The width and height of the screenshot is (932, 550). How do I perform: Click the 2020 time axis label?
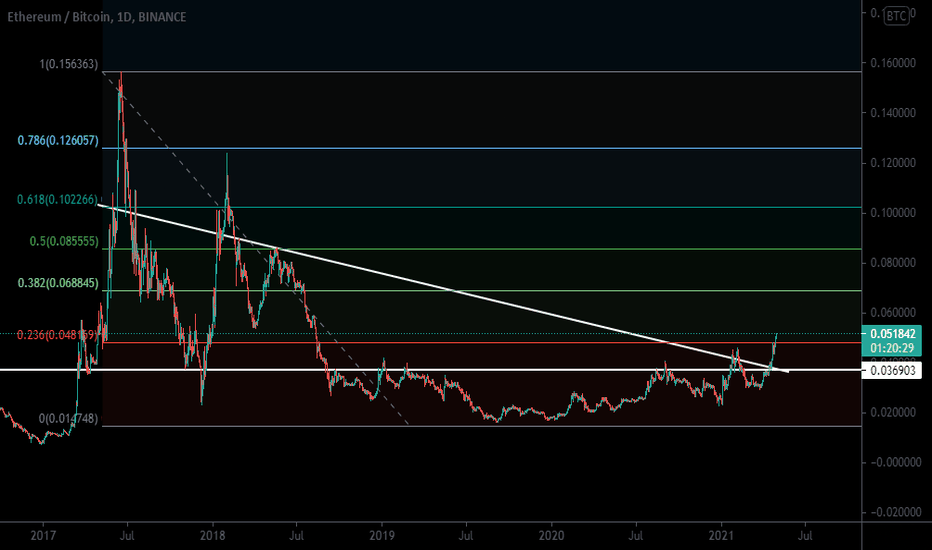click(x=551, y=536)
